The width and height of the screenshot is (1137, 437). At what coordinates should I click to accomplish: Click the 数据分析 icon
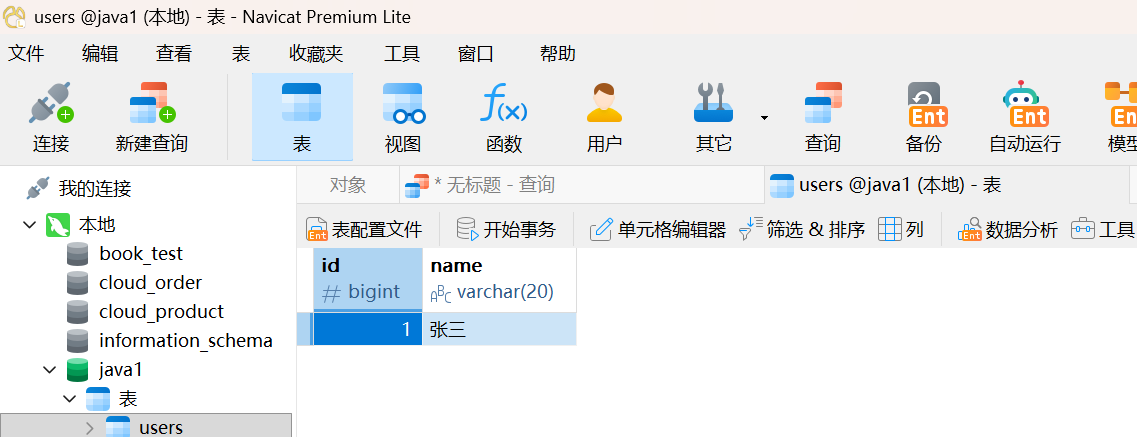[x=969, y=230]
